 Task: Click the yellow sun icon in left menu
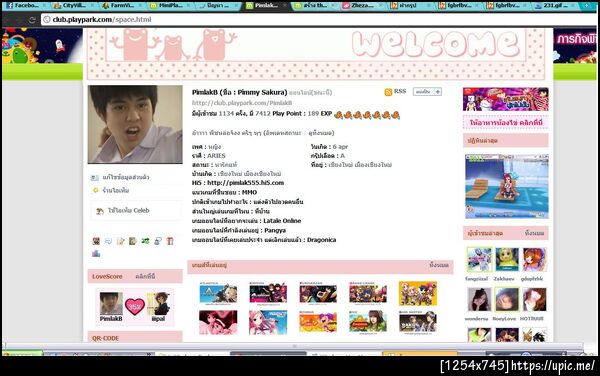(x=96, y=190)
